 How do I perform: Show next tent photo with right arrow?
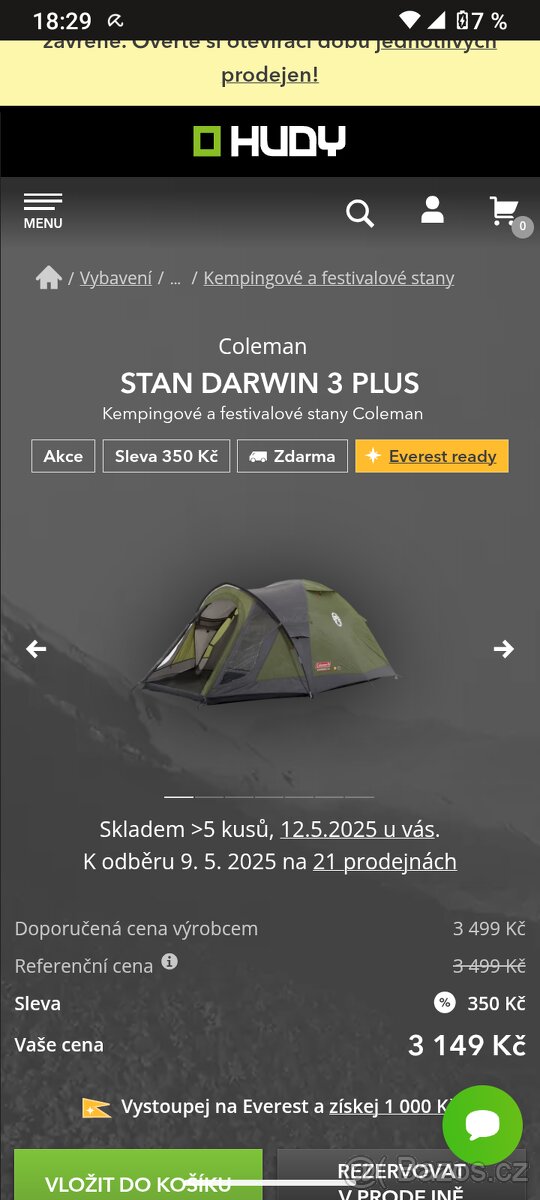click(x=504, y=649)
